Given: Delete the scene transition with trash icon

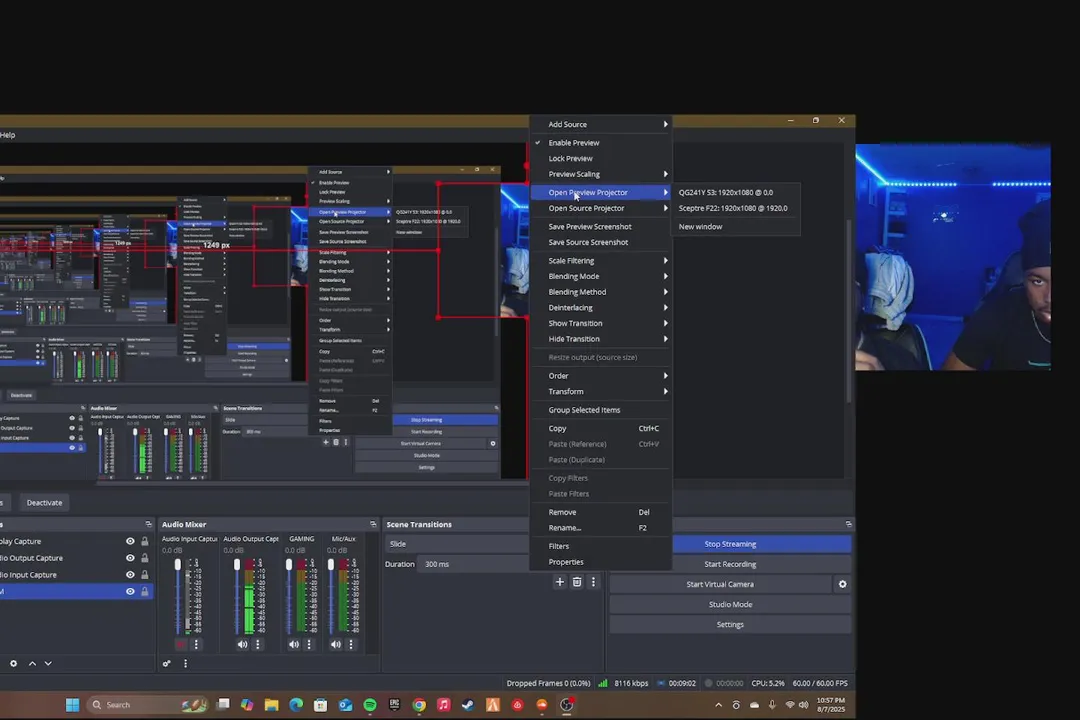Looking at the screenshot, I should [577, 582].
